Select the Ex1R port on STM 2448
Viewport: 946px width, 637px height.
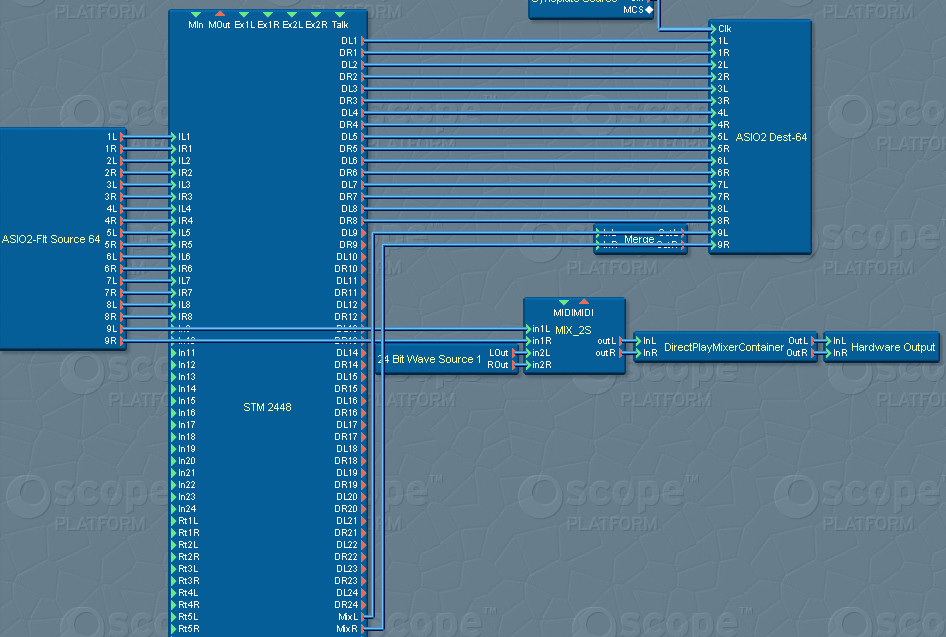(x=268, y=14)
